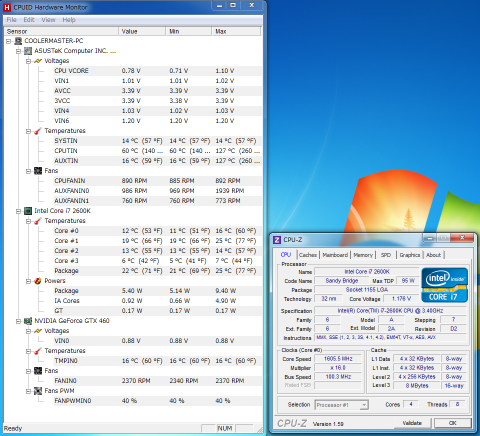The height and width of the screenshot is (436, 480).
Task: Maximize the CPUID Hardware Monitor window
Action: coord(233,6)
